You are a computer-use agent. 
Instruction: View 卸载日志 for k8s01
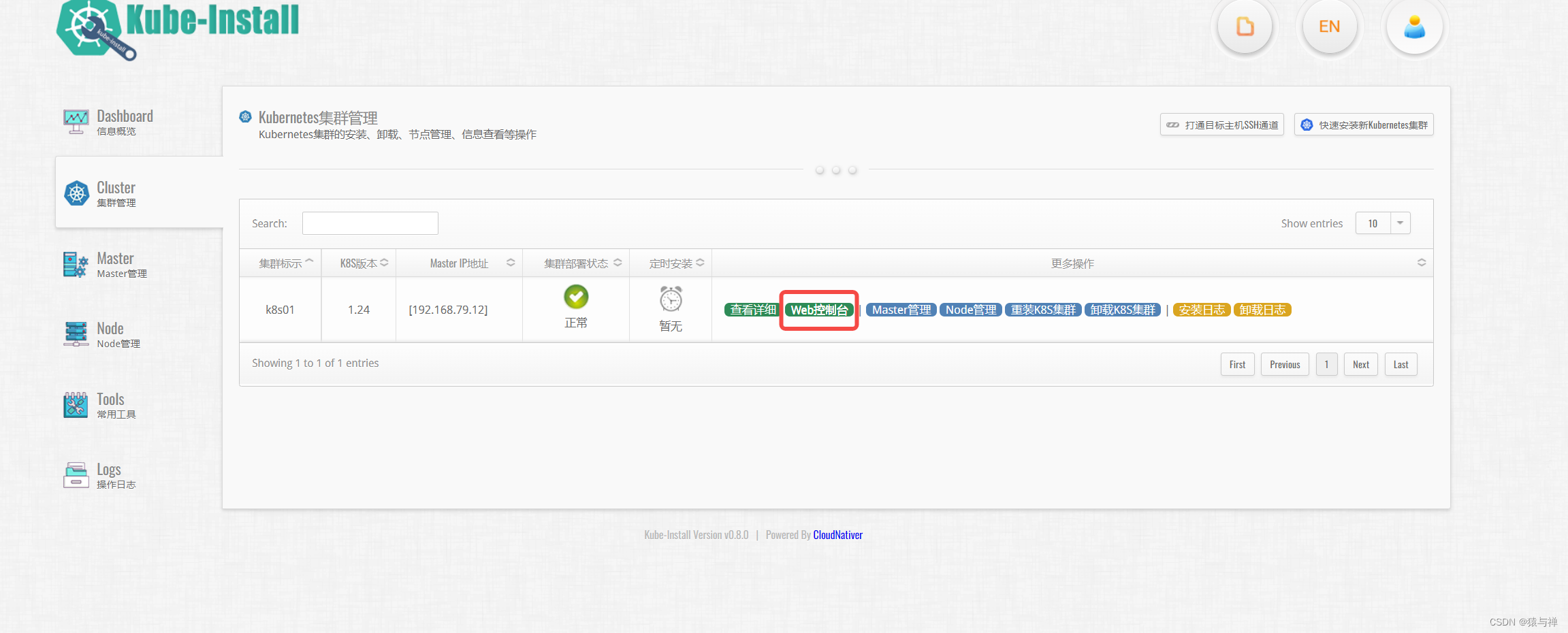pos(1262,310)
